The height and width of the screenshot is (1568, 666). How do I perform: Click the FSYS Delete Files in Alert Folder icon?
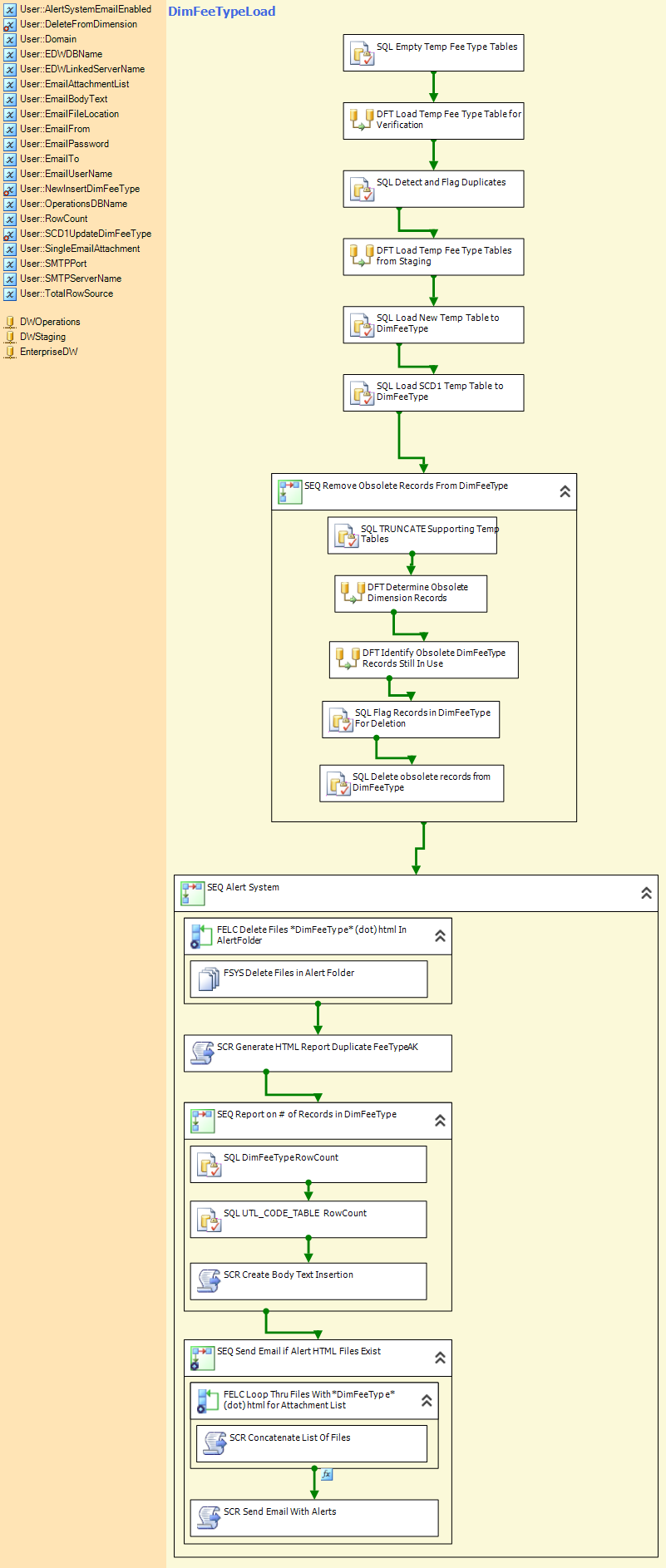click(210, 980)
